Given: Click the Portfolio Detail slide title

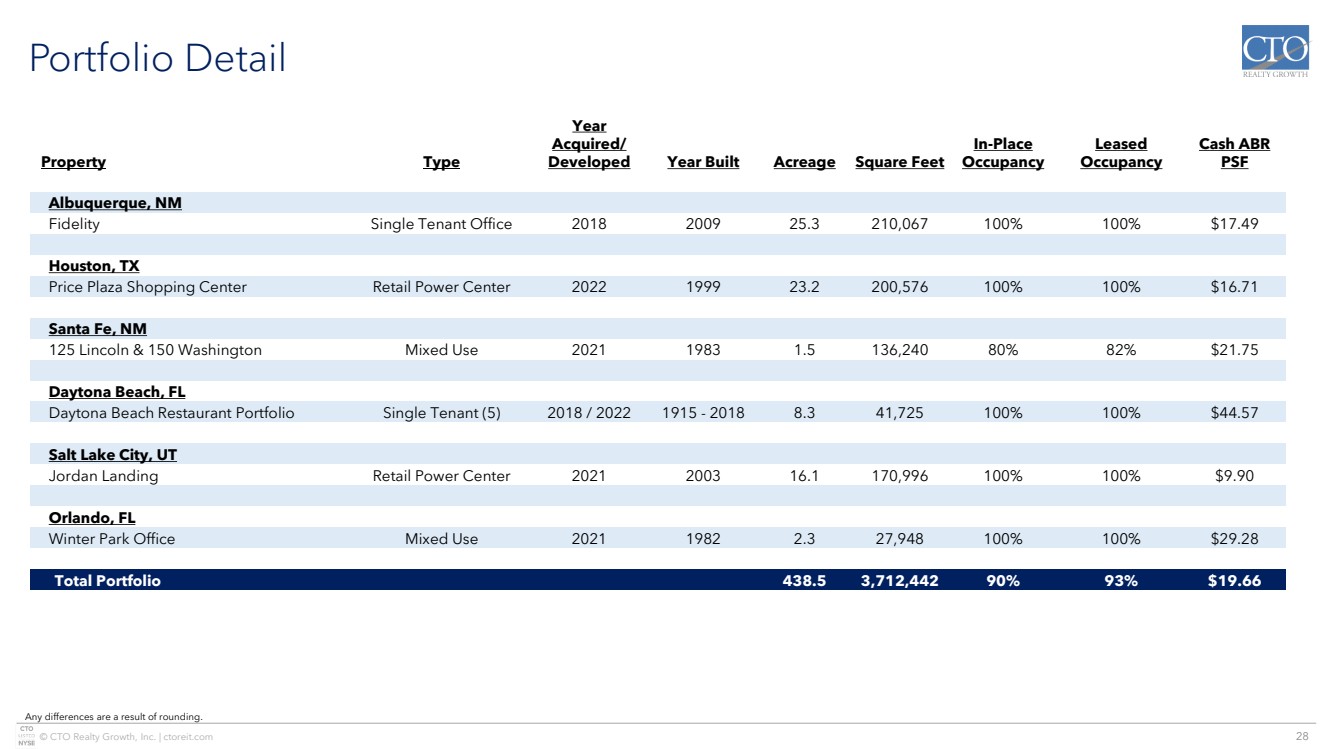Looking at the screenshot, I should 158,58.
